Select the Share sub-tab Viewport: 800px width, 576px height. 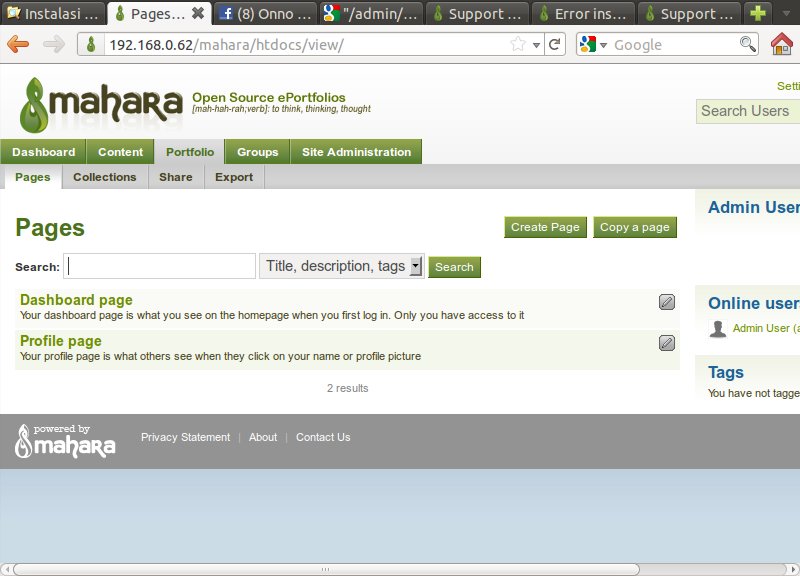point(176,177)
